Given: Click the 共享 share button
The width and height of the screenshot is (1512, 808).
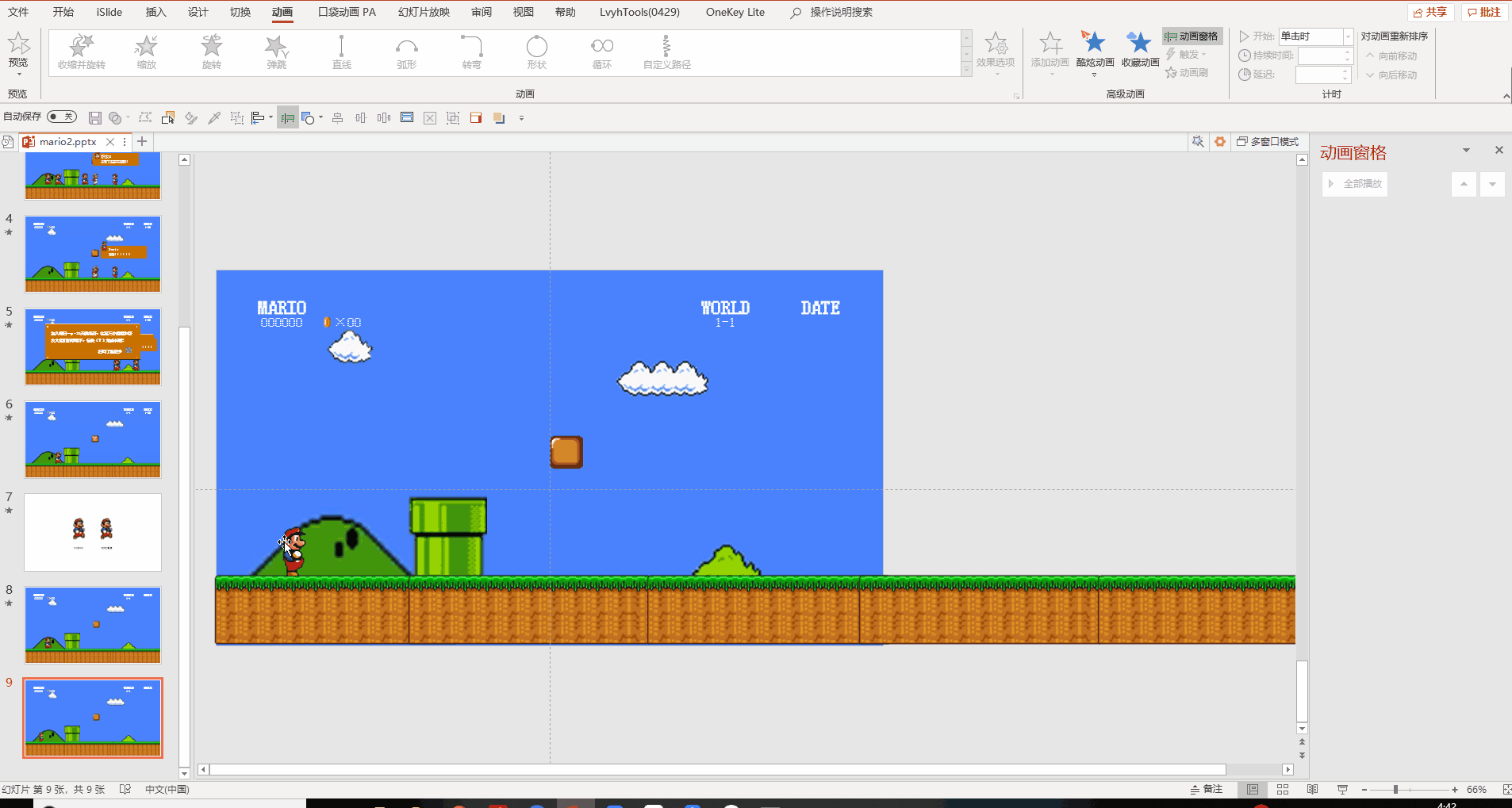Looking at the screenshot, I should click(1430, 13).
